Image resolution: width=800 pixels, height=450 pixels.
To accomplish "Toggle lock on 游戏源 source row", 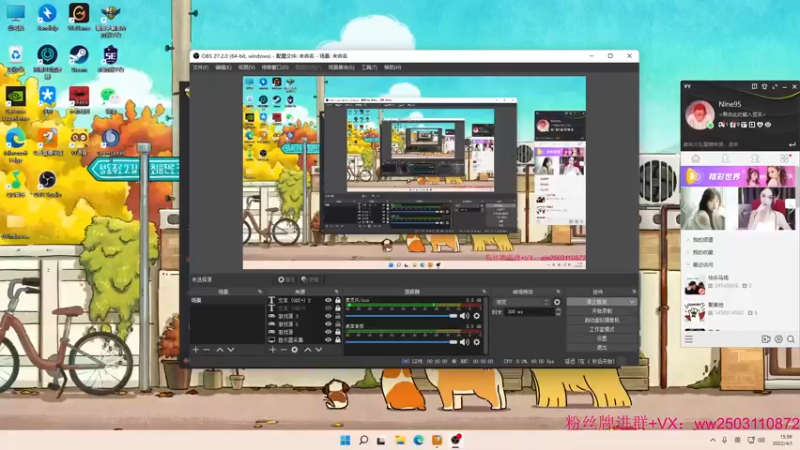I will (337, 332).
